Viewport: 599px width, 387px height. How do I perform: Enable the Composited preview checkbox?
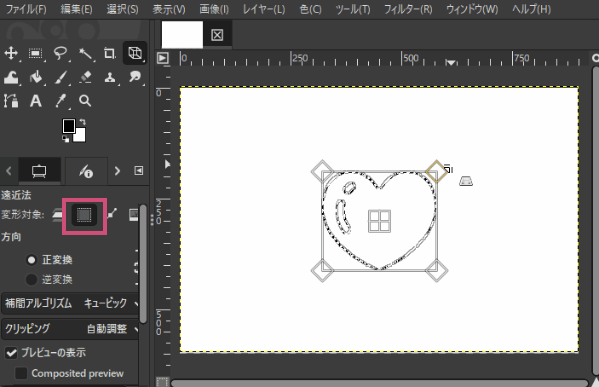21,373
